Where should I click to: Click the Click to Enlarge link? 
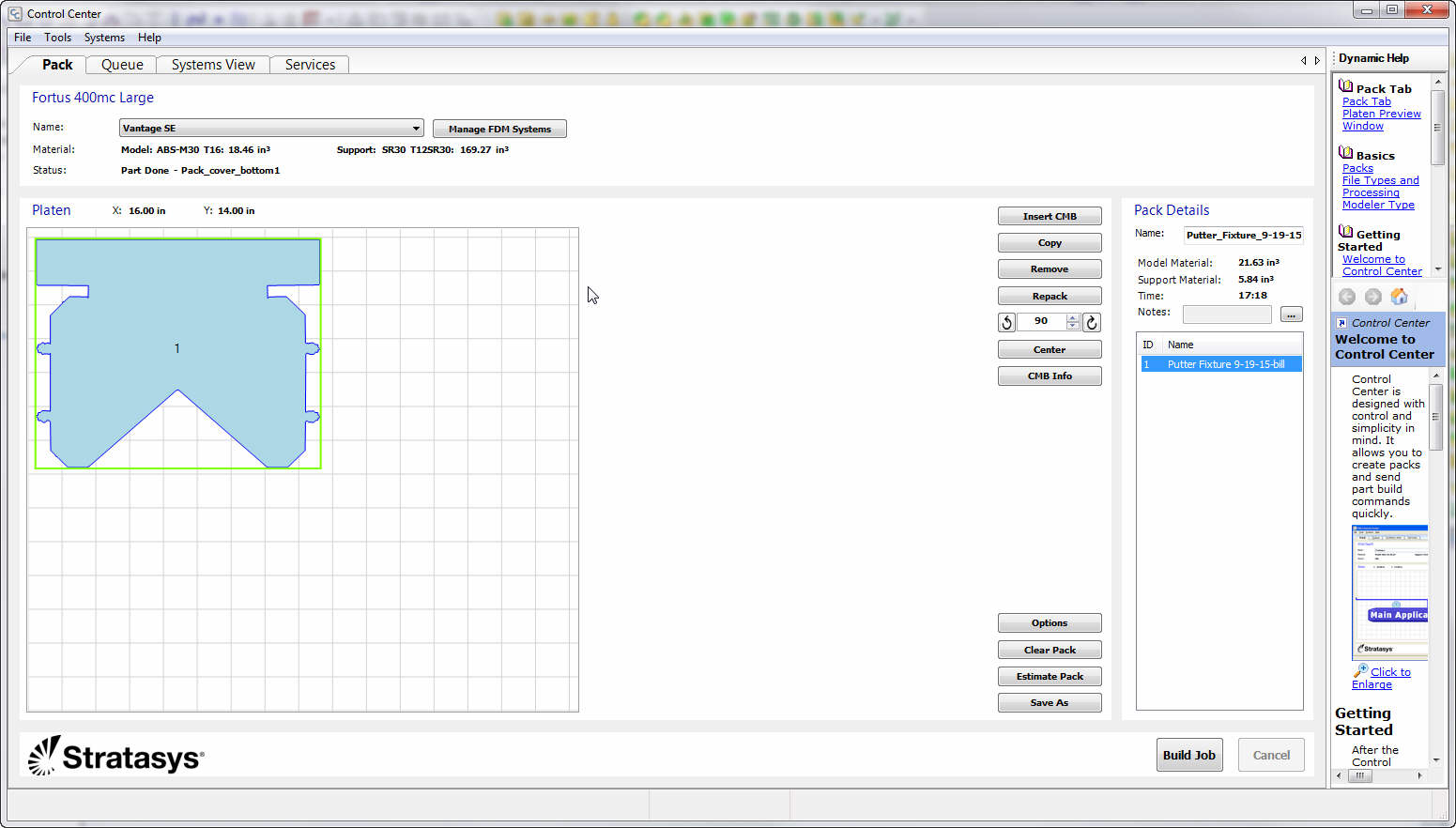pyautogui.click(x=1381, y=678)
